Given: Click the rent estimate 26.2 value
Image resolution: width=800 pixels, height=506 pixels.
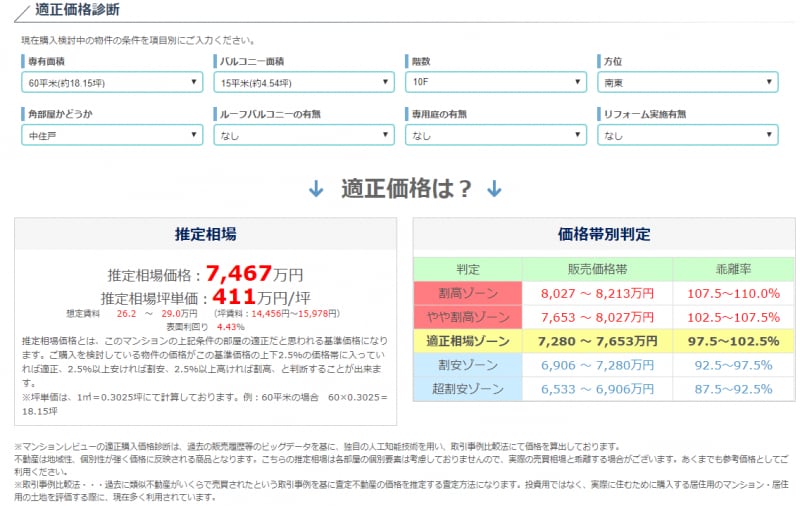Looking at the screenshot, I should coord(127,314).
